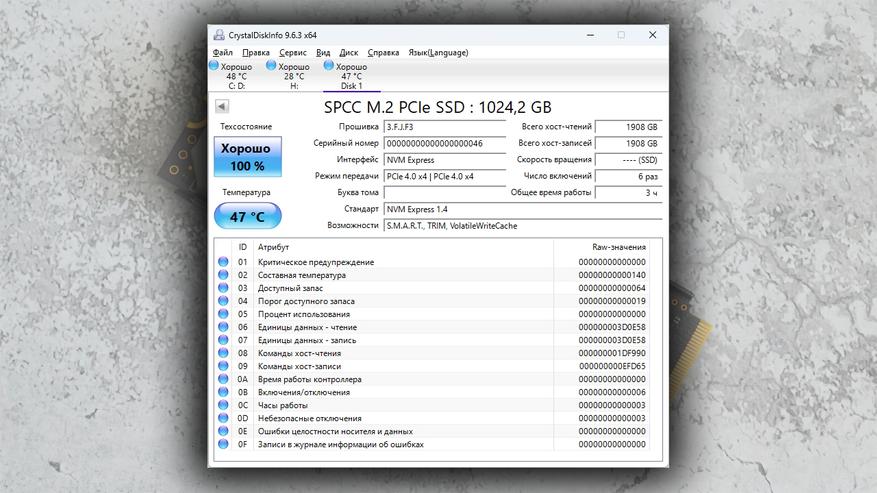Click the previous disk arrow button
The width and height of the screenshot is (877, 493).
[x=221, y=106]
